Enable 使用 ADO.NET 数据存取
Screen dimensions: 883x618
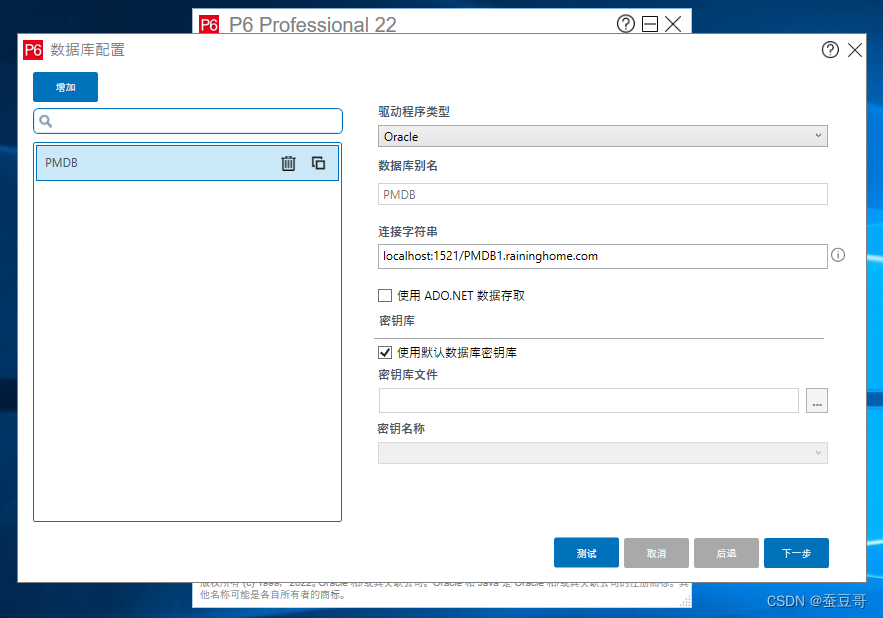385,295
